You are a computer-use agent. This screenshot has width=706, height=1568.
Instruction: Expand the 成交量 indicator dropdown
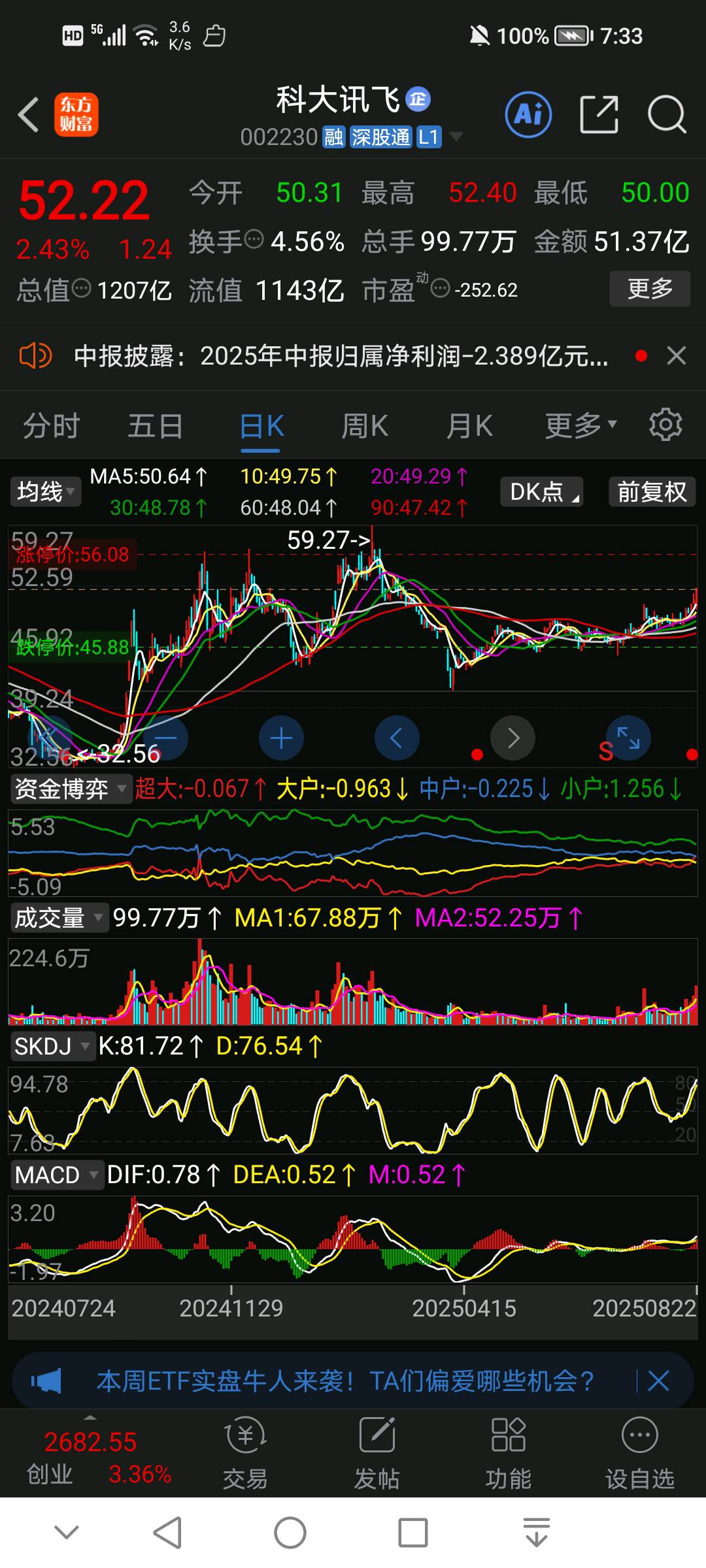pyautogui.click(x=59, y=918)
